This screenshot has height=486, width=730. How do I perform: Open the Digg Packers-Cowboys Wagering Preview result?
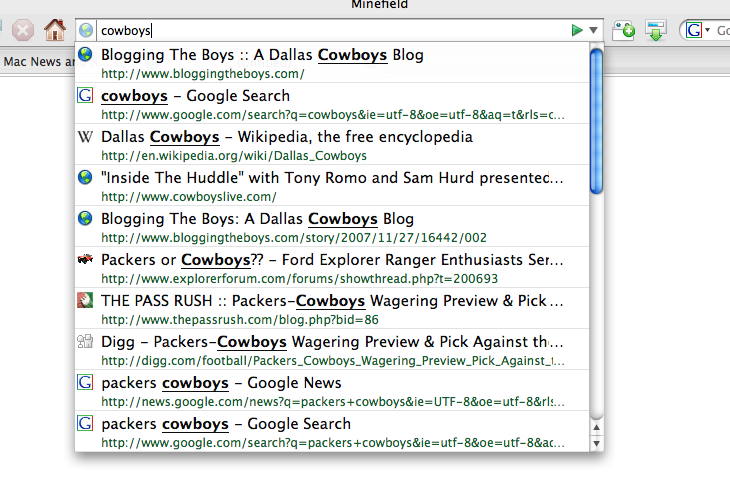332,349
